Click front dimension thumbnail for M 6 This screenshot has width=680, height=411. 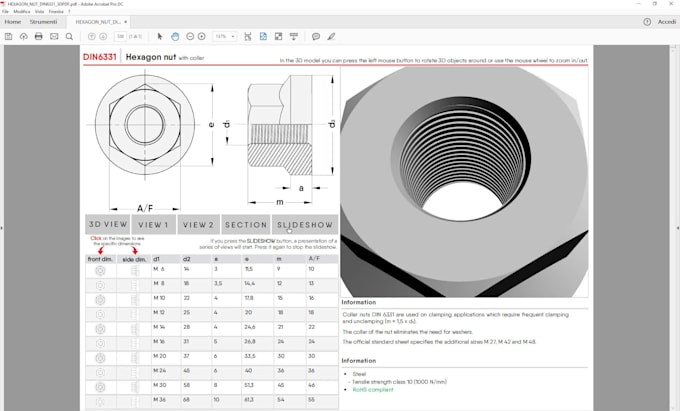[x=100, y=270]
